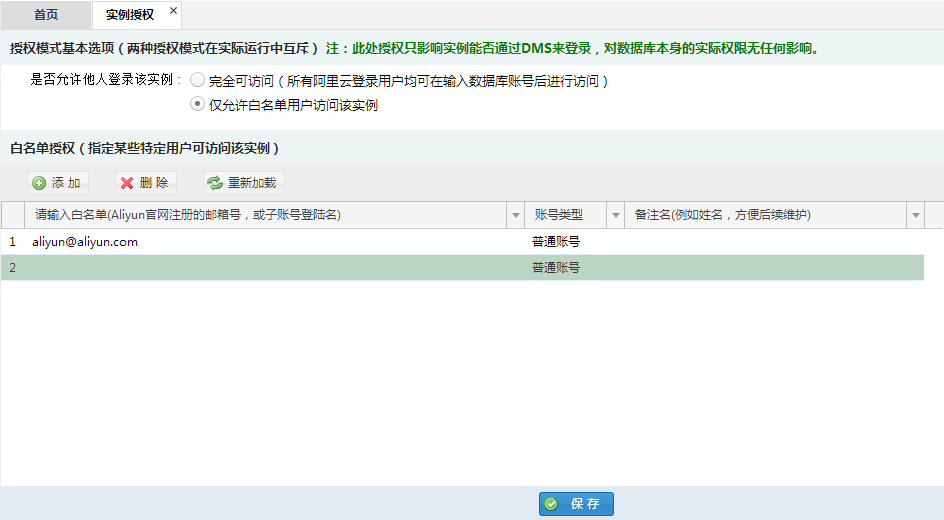
Task: Click 普通账号 in the first row
Action: pos(556,242)
